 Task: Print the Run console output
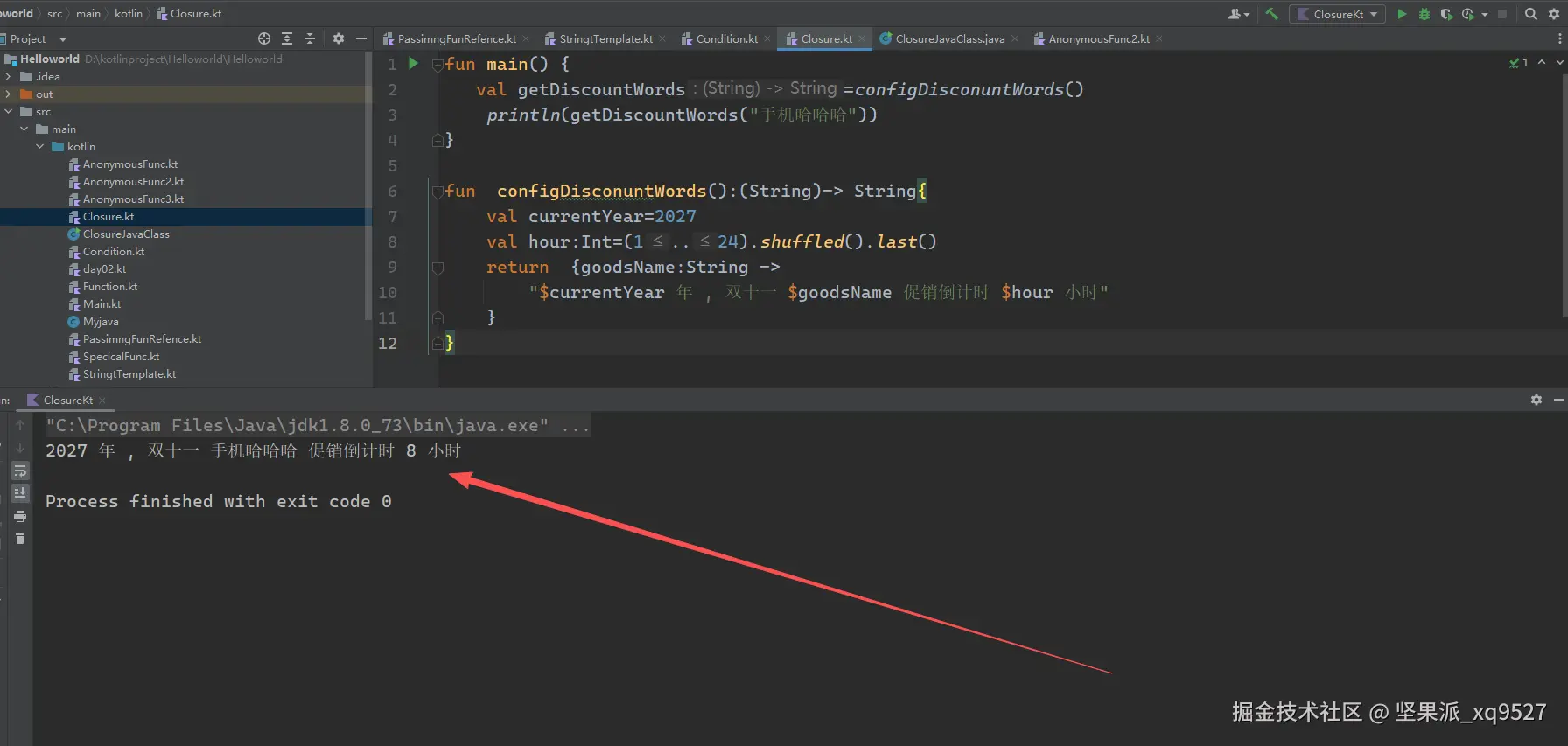pyautogui.click(x=20, y=516)
